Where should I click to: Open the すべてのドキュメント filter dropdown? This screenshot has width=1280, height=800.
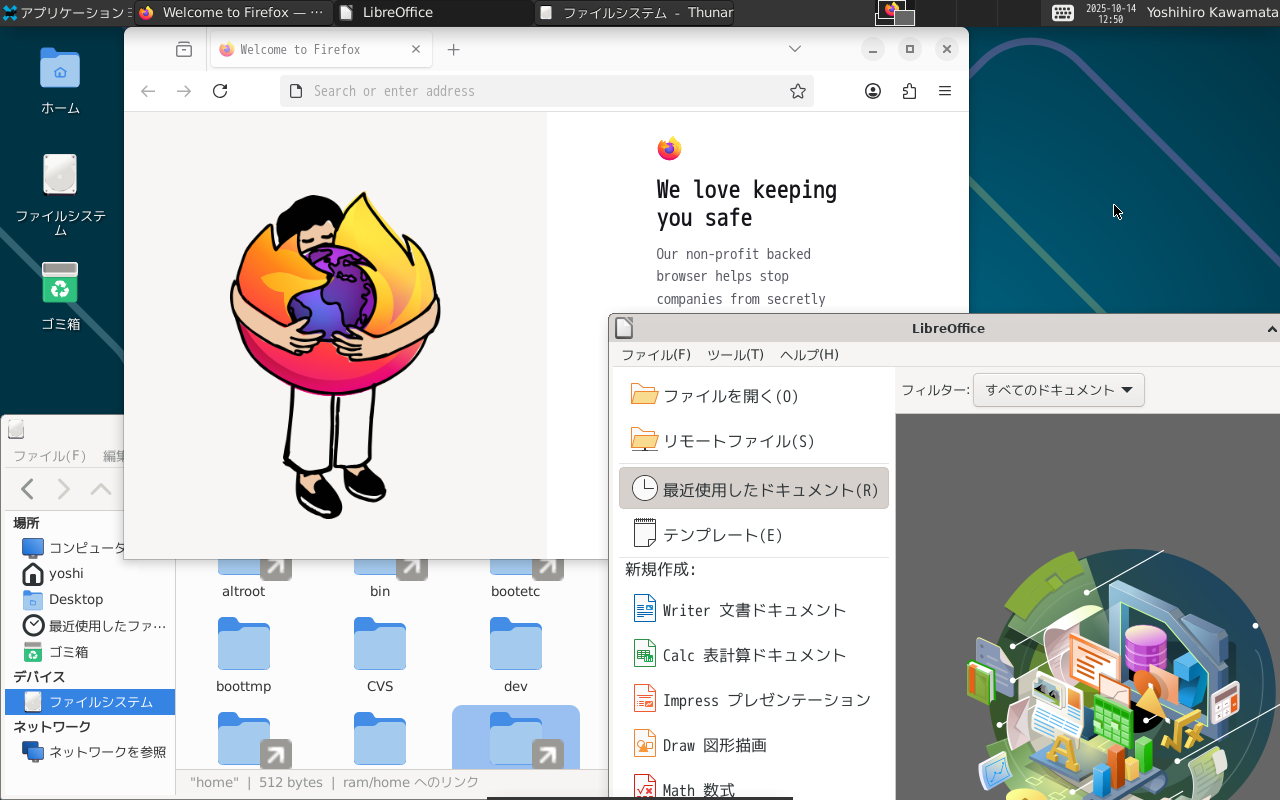(x=1058, y=390)
